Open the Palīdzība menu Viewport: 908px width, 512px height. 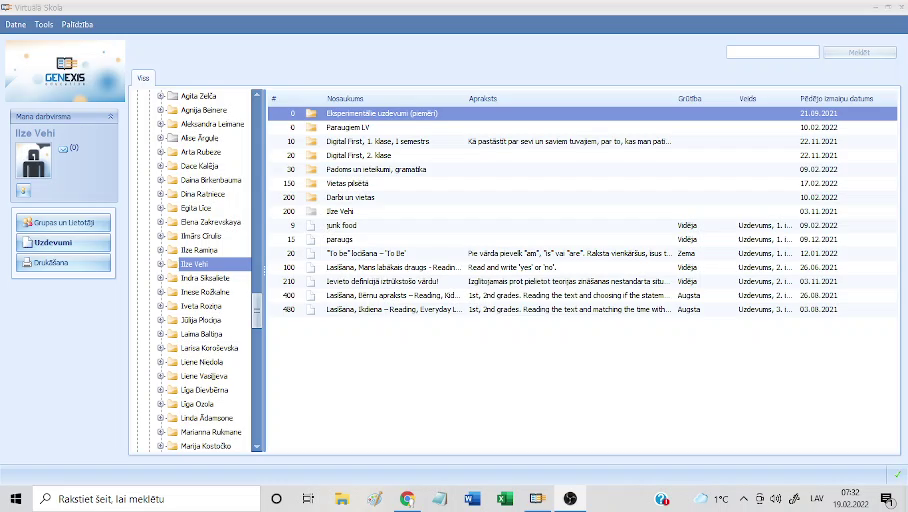coord(77,24)
